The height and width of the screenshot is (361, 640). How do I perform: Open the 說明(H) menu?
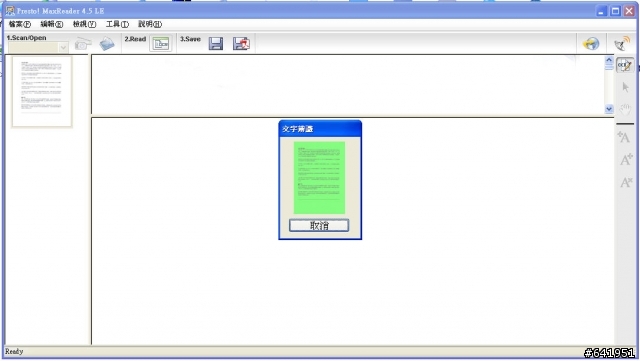pos(150,24)
